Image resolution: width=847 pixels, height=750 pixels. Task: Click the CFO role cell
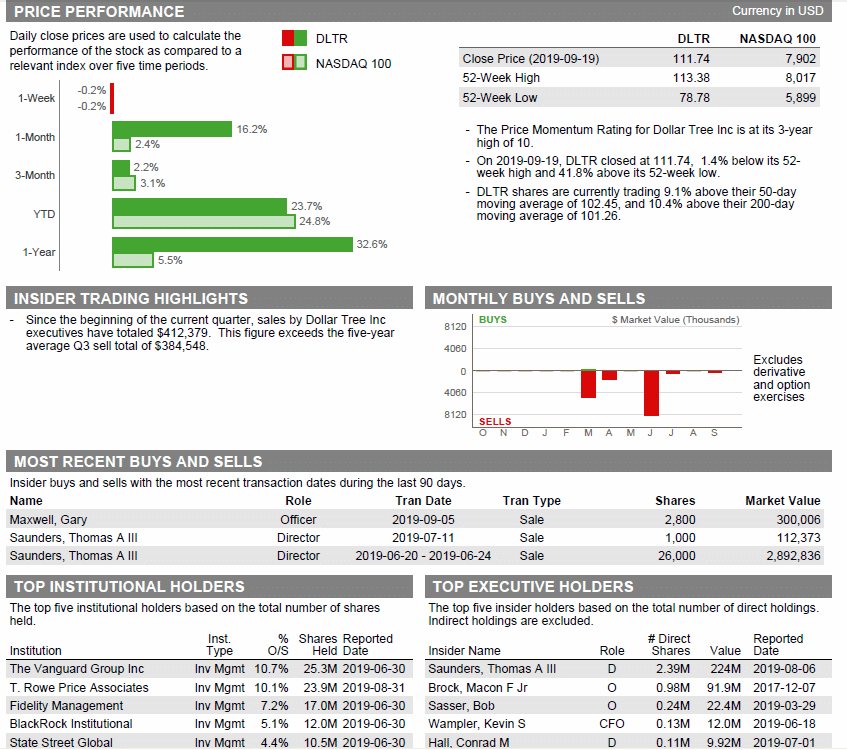611,724
